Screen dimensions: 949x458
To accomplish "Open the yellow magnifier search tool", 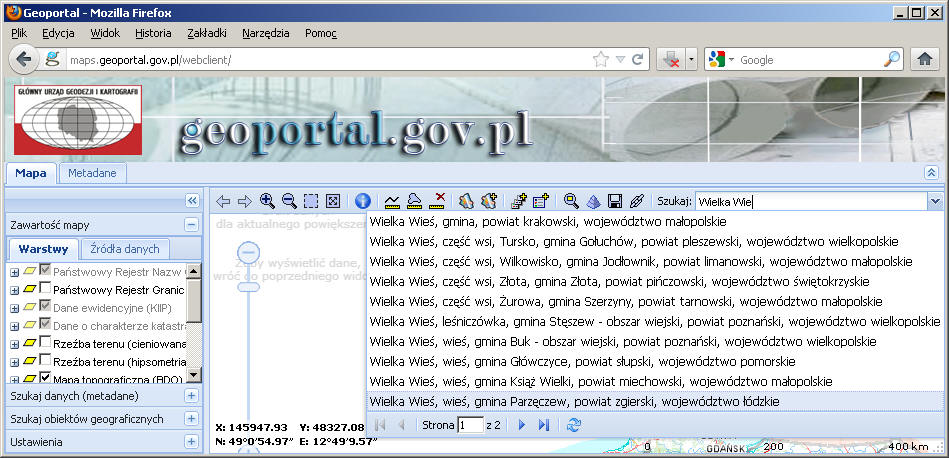I will [x=571, y=201].
